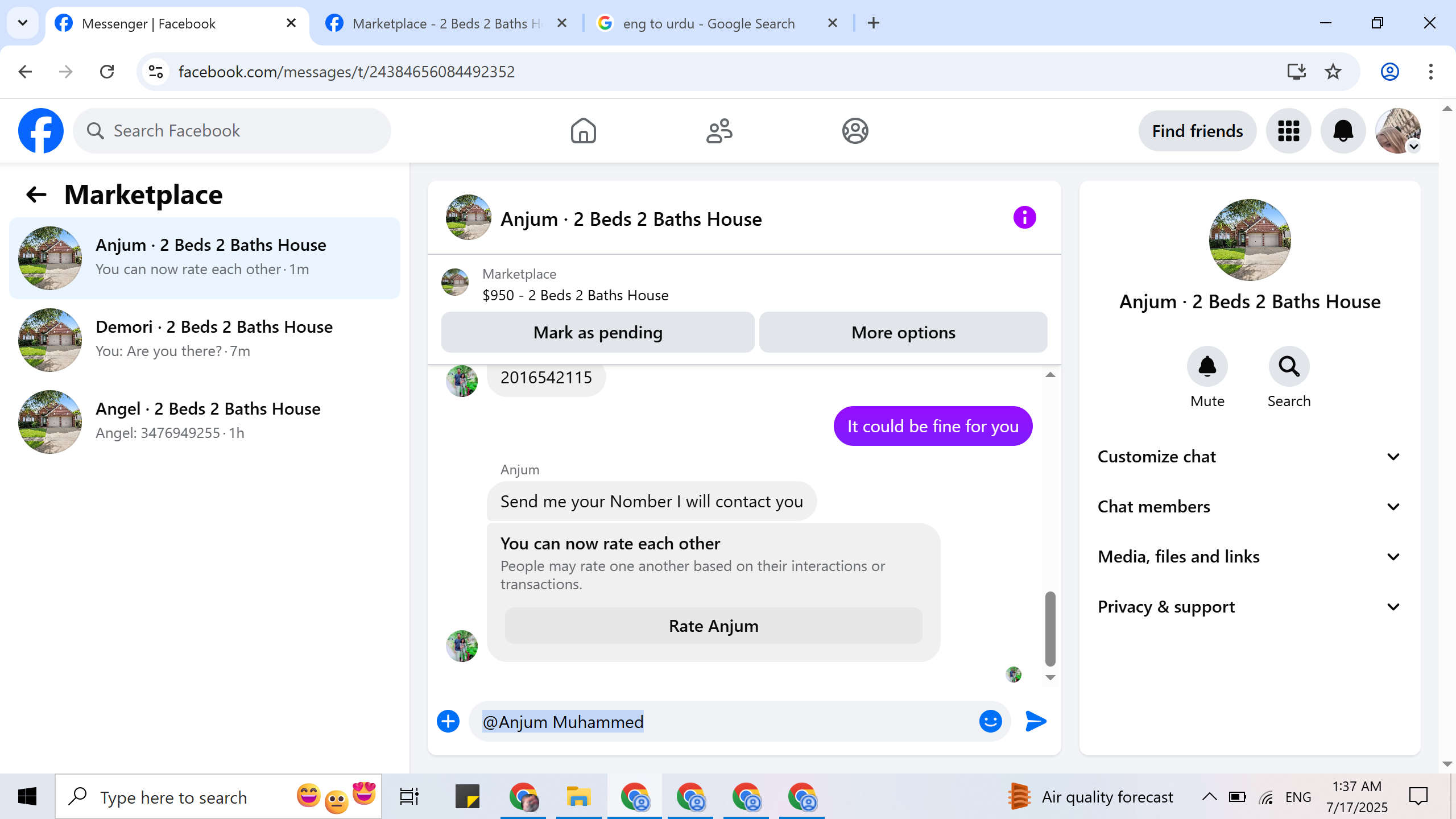Mute the conversation with bell icon
Screen dimensions: 1456x819
1207,366
